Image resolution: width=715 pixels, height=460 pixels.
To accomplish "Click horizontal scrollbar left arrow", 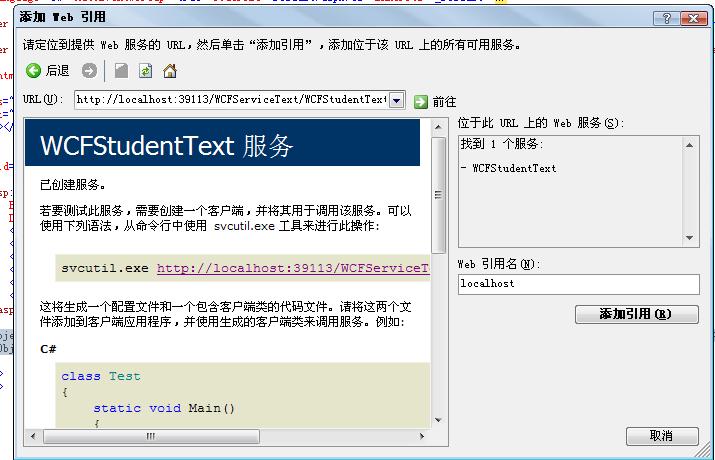I will (33, 436).
